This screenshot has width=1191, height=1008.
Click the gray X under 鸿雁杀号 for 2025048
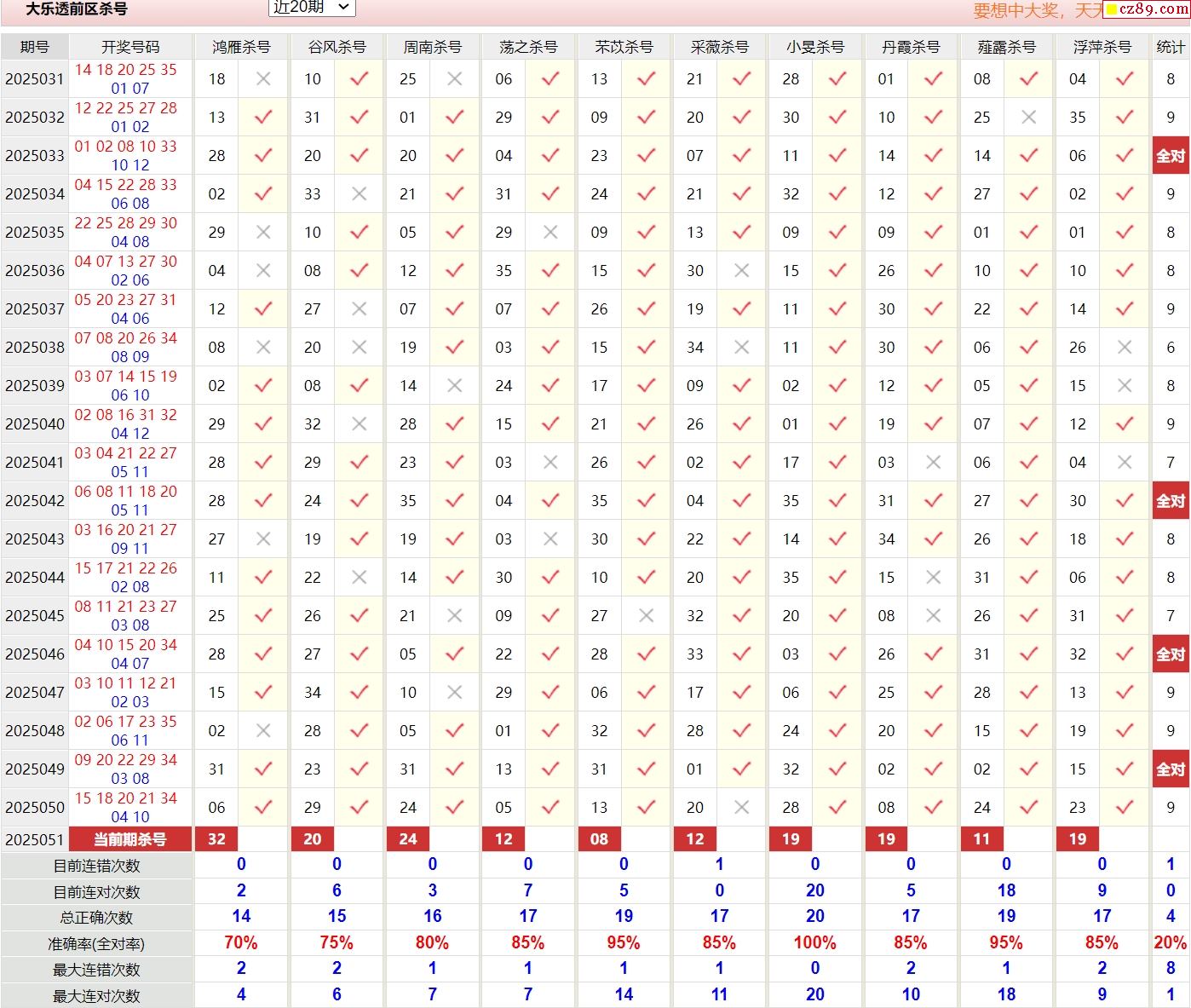[x=263, y=730]
